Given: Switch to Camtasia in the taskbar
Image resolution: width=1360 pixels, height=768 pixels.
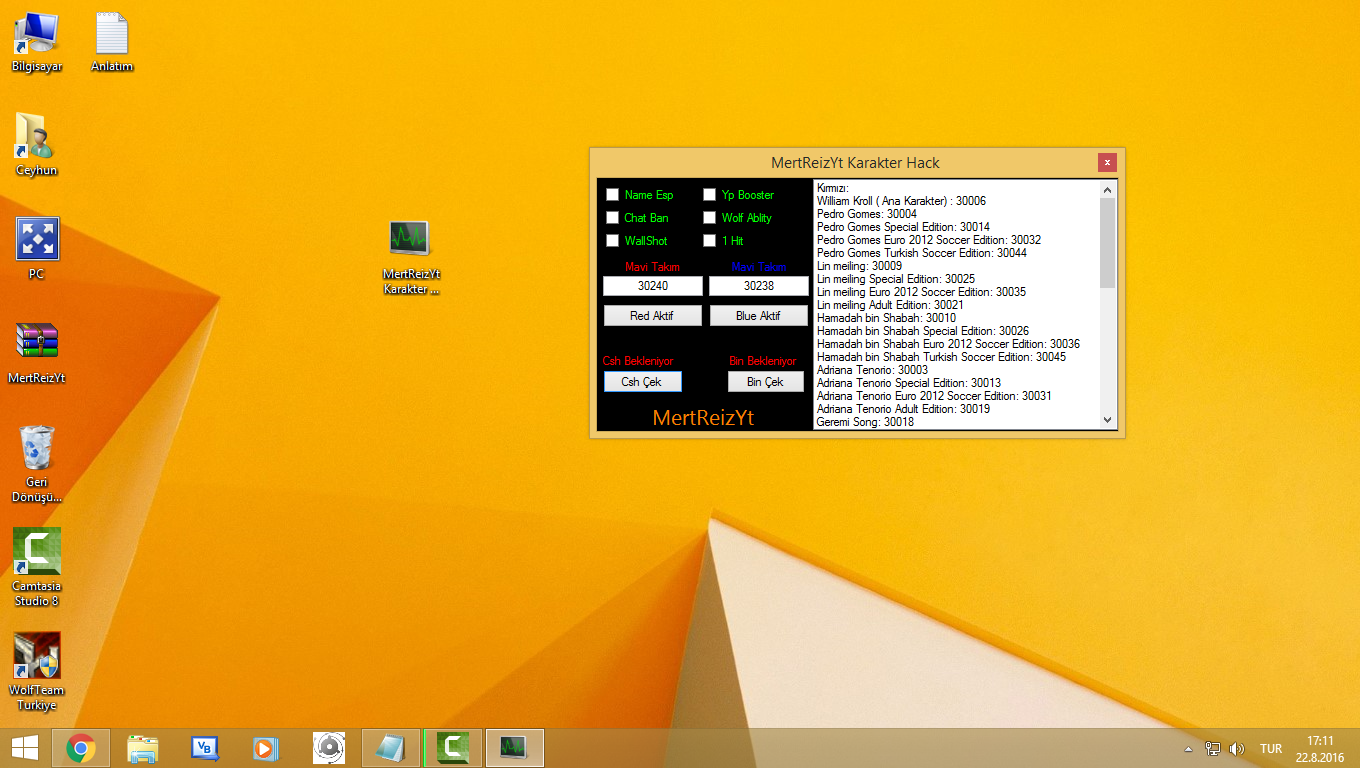Looking at the screenshot, I should coord(453,747).
